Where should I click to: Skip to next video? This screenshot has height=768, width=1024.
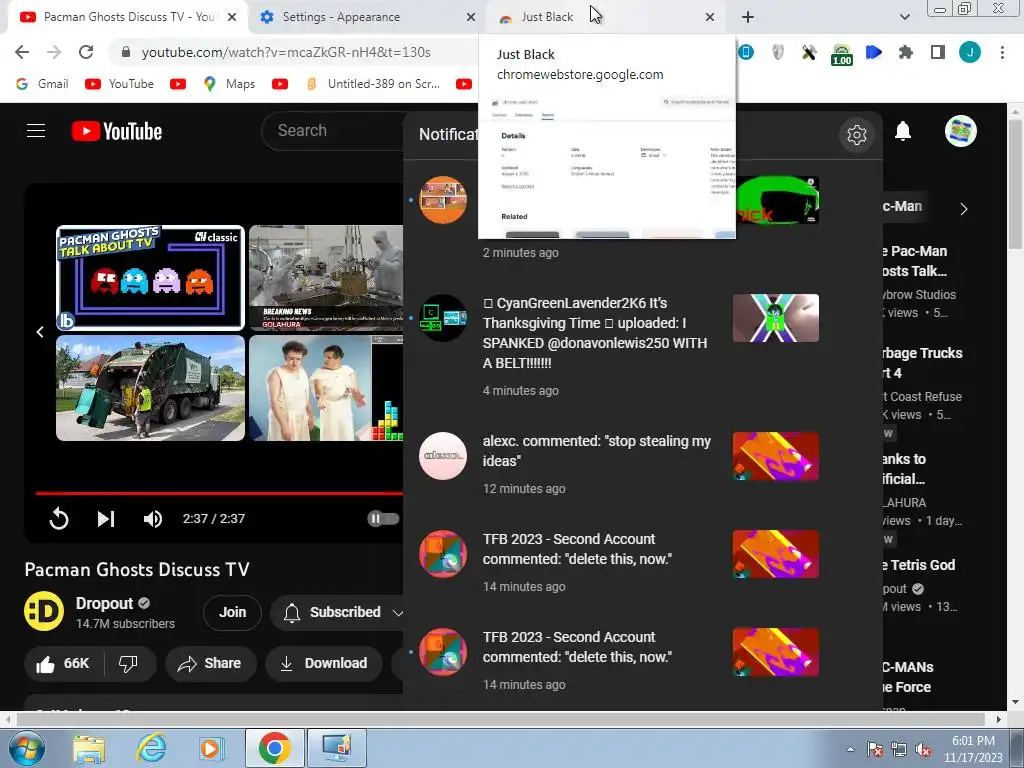tap(106, 519)
